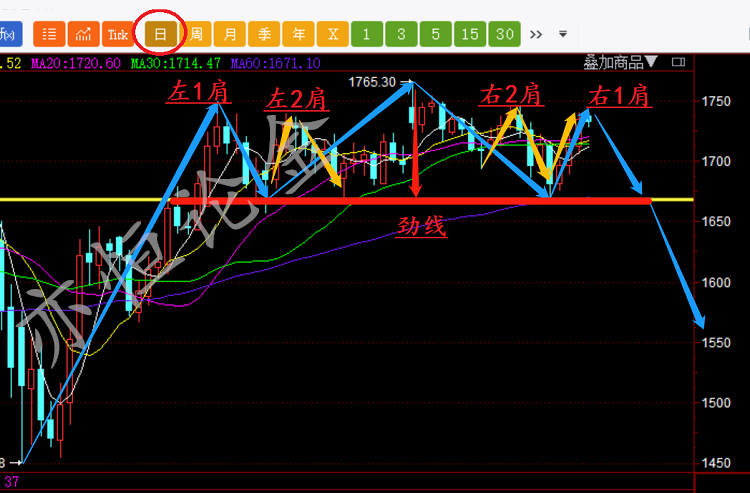Switch to 30-minute chart
Viewport: 750px width, 493px height.
505,34
